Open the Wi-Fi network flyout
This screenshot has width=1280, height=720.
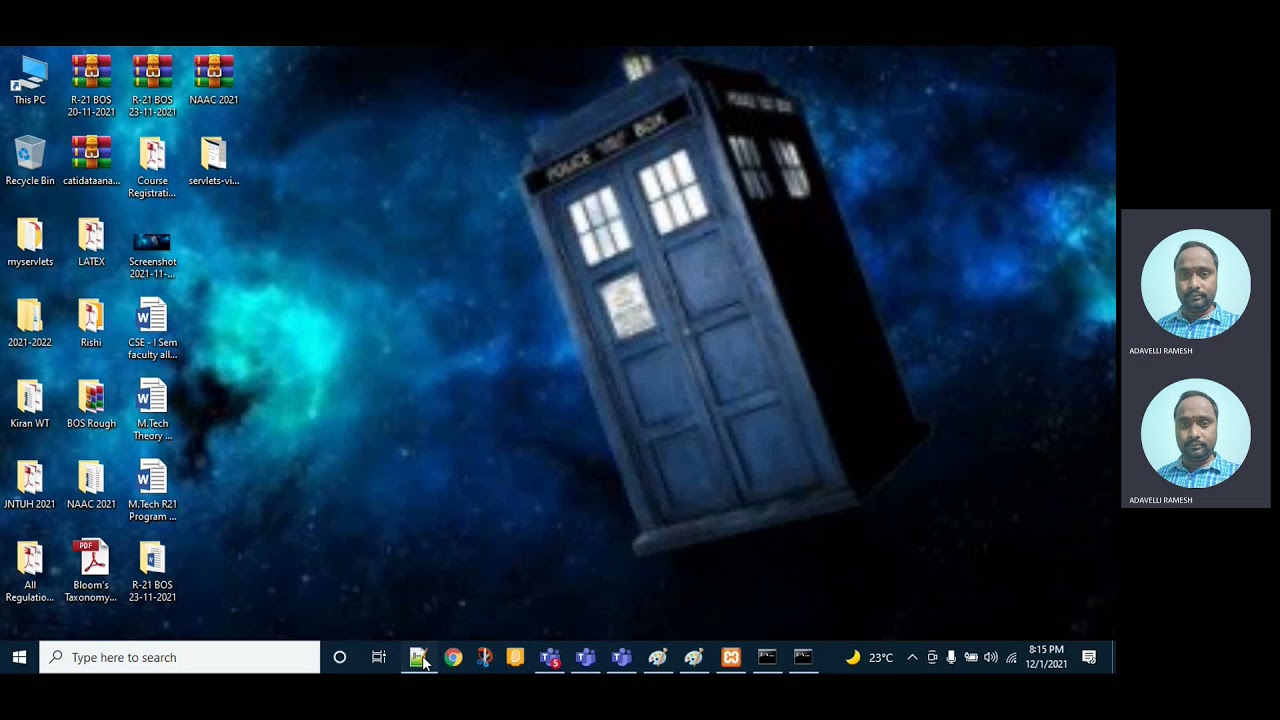coord(1012,657)
